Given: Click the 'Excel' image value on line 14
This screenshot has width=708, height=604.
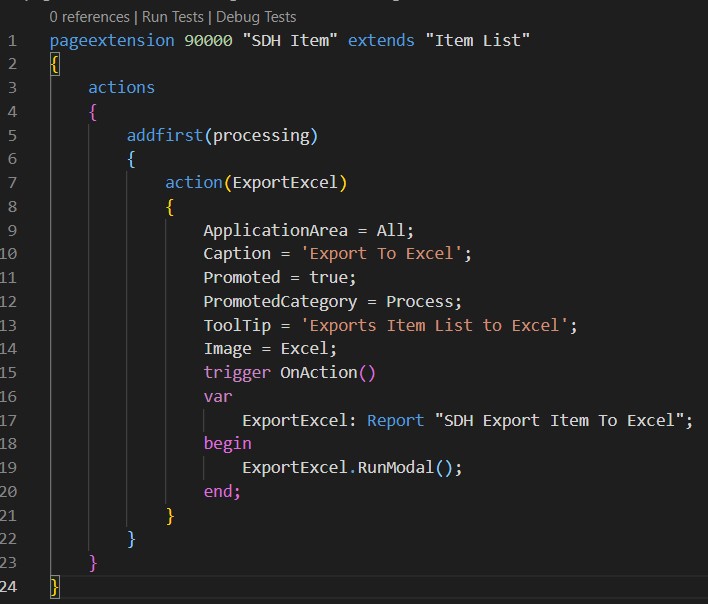Looking at the screenshot, I should [x=304, y=348].
